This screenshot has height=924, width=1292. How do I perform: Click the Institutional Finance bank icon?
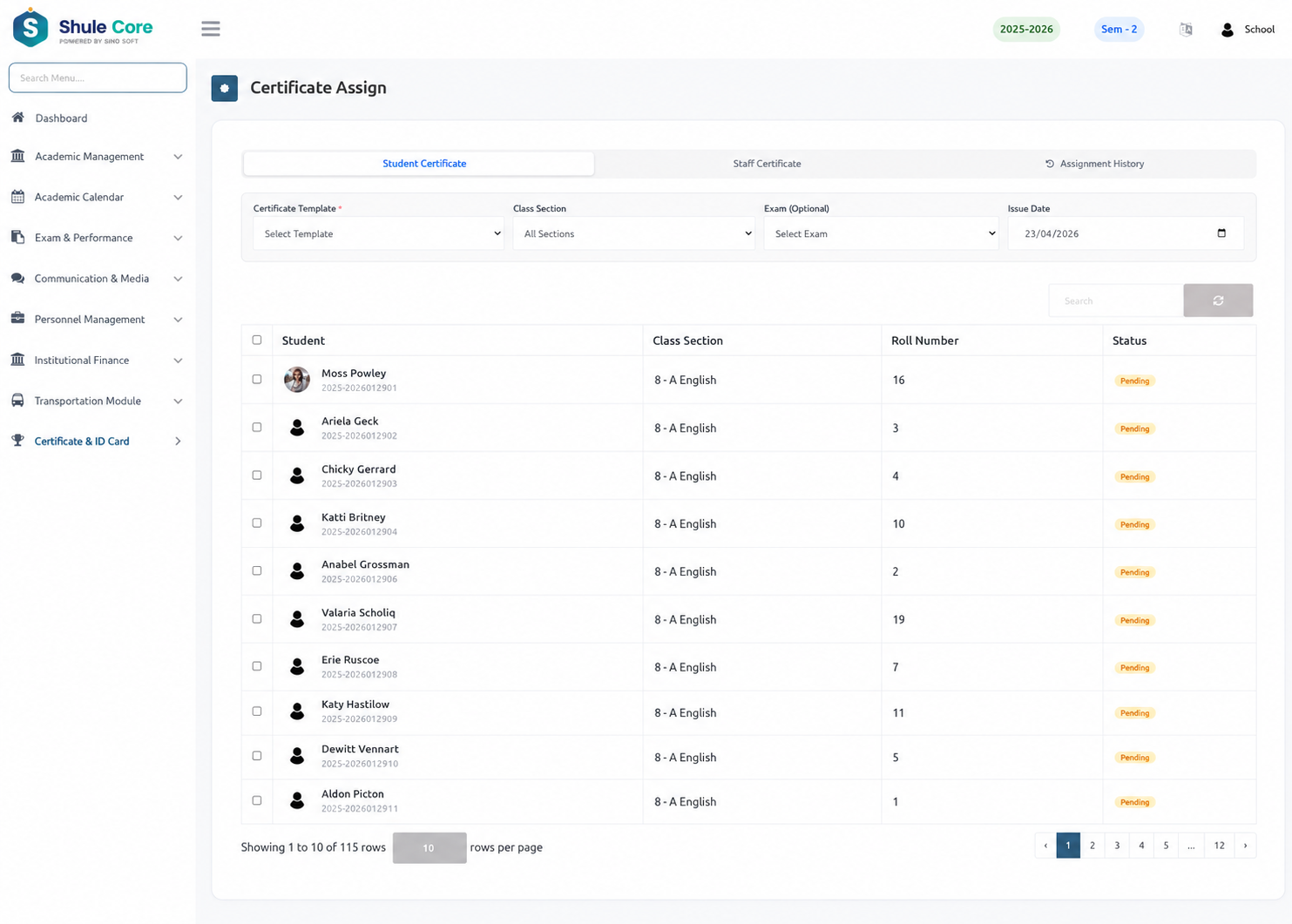coord(17,360)
